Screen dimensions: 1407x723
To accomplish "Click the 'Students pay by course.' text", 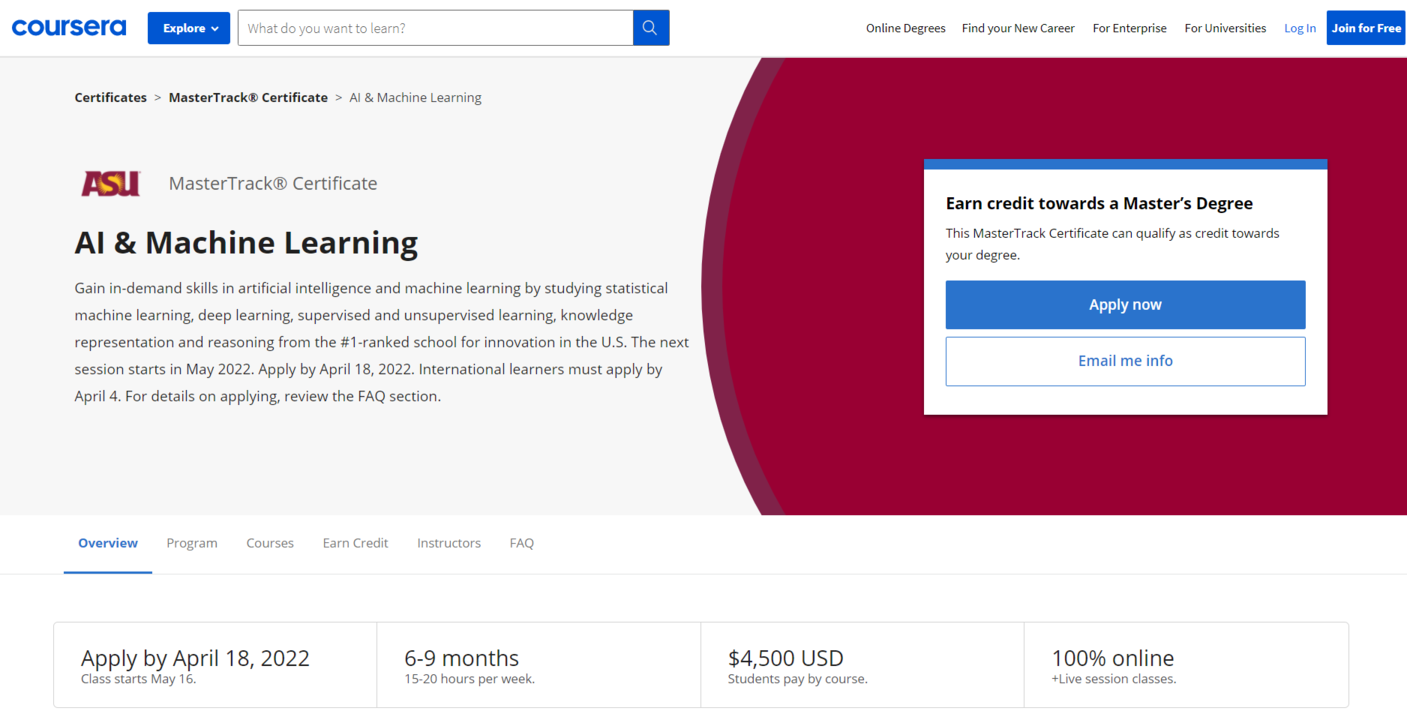I will point(798,679).
